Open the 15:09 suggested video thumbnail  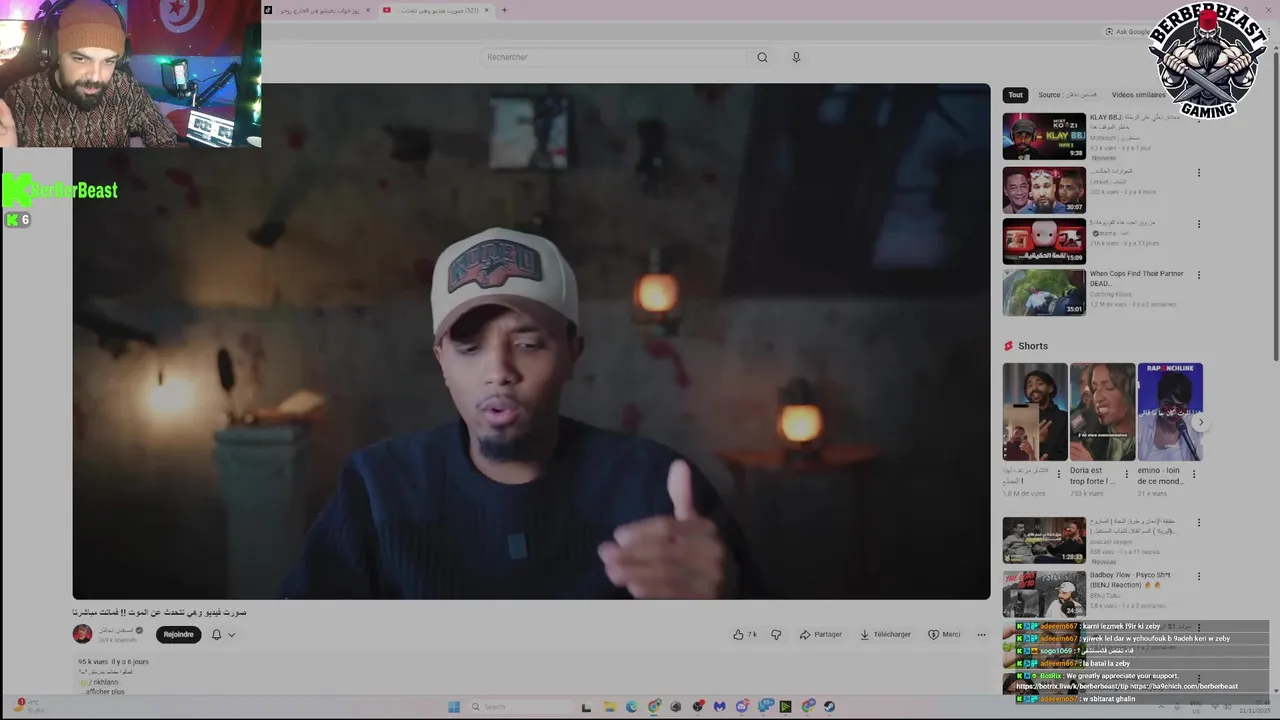click(x=1044, y=241)
